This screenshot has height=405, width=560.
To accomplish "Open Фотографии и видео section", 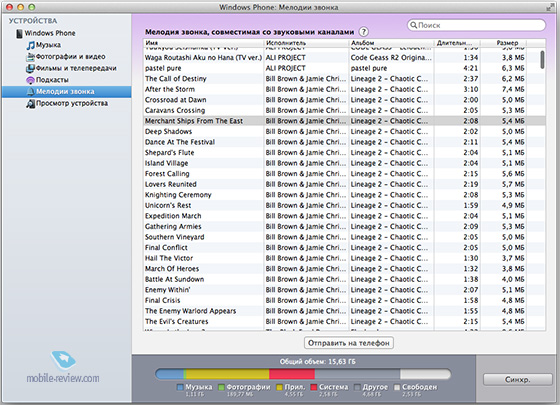I will [x=70, y=56].
